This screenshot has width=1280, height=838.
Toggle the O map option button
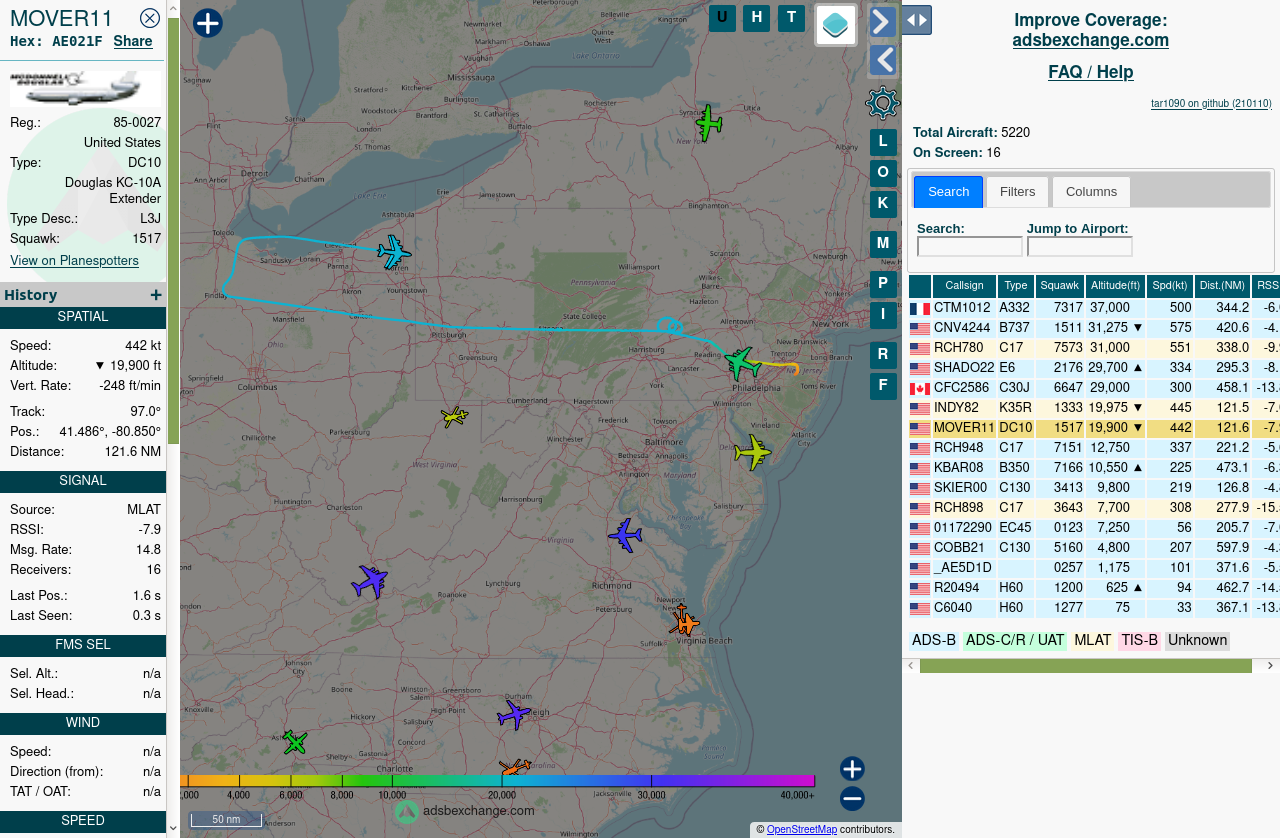pos(883,173)
